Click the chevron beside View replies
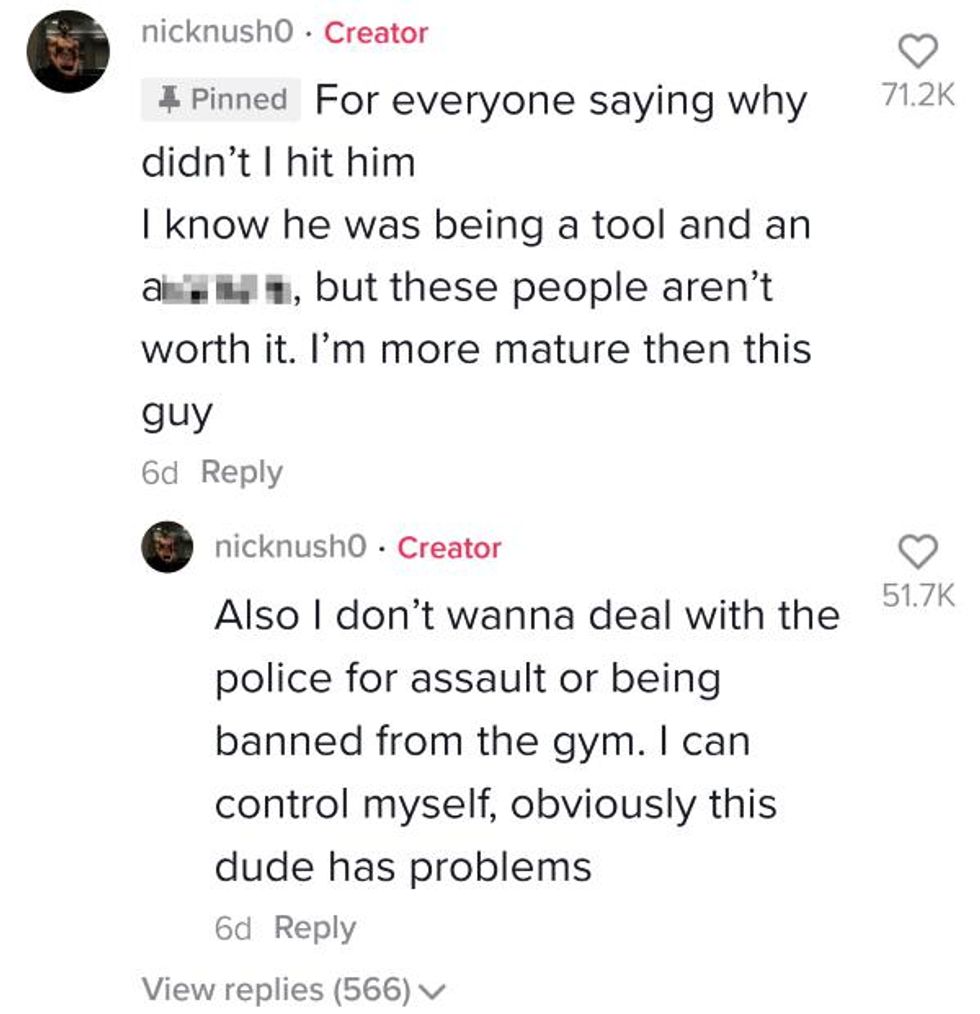 (x=432, y=991)
